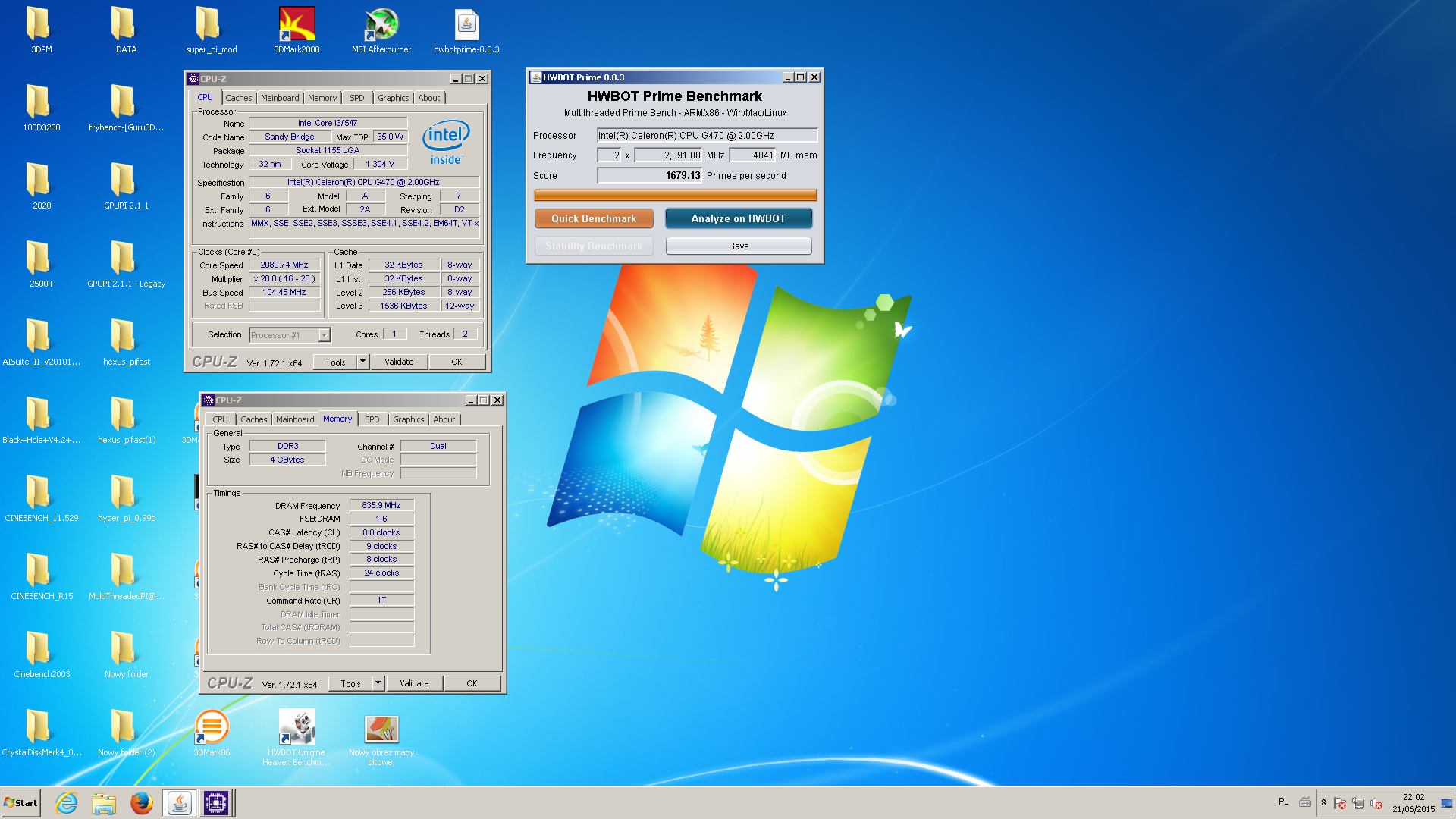Image resolution: width=1456 pixels, height=819 pixels.
Task: Start the Quick Benchmark in HWBOT Prime
Action: pyautogui.click(x=594, y=218)
